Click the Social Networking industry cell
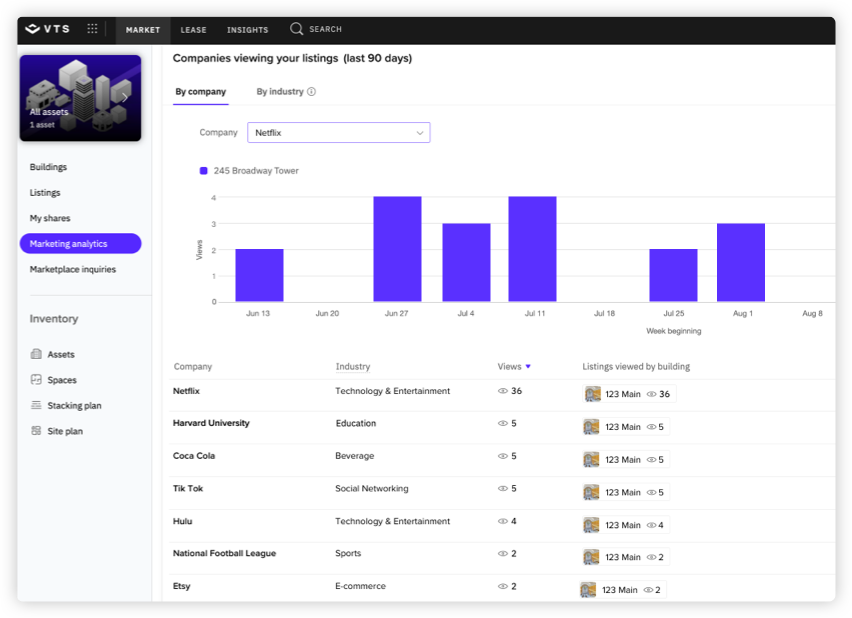The image size is (852, 618). pyautogui.click(x=372, y=488)
